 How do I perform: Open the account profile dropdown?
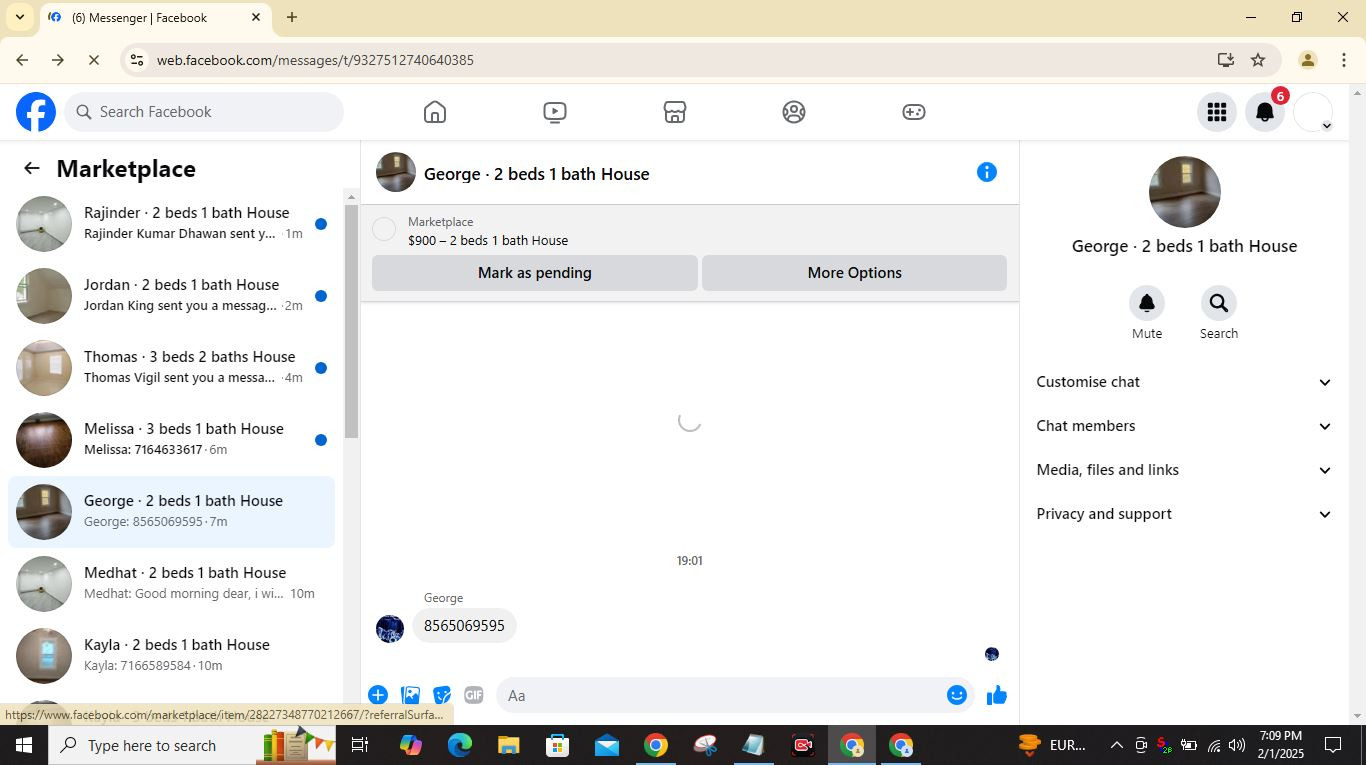tap(1314, 112)
